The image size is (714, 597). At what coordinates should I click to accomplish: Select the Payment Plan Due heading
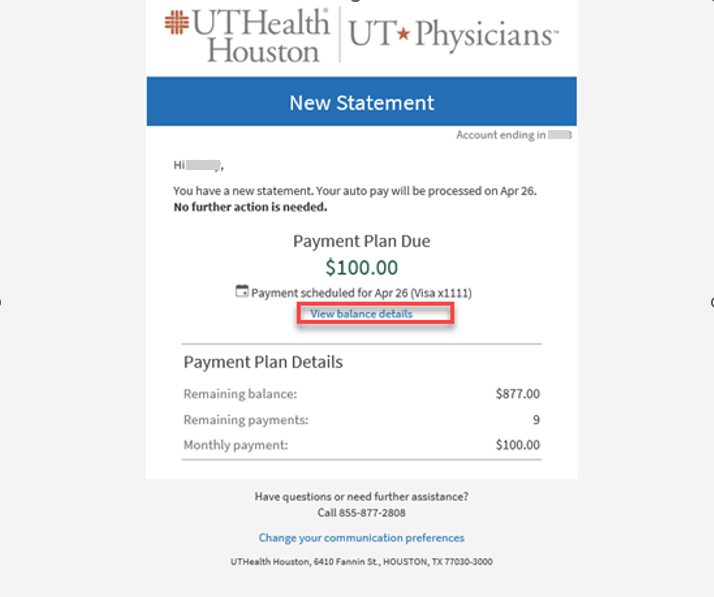tap(361, 241)
